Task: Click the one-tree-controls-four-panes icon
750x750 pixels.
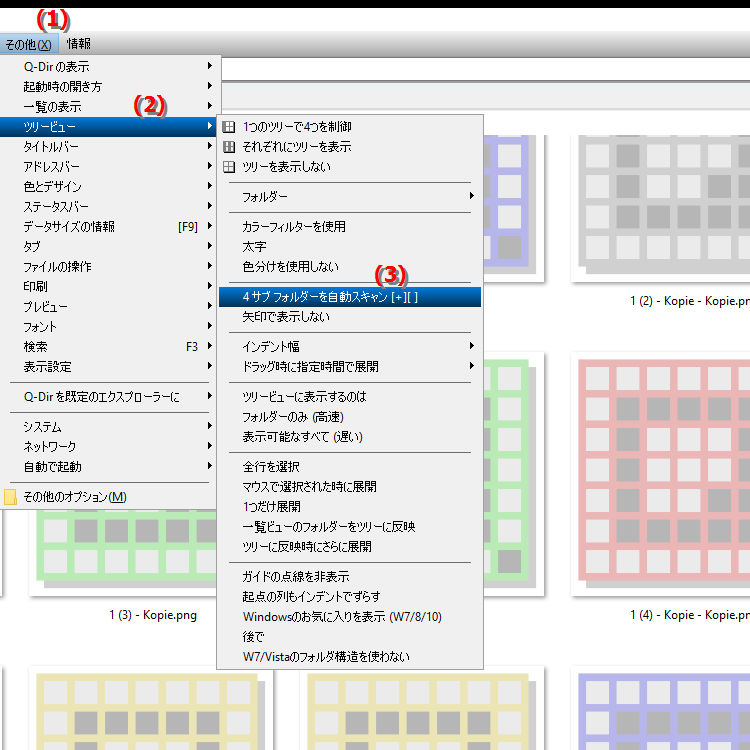Action: [229, 127]
